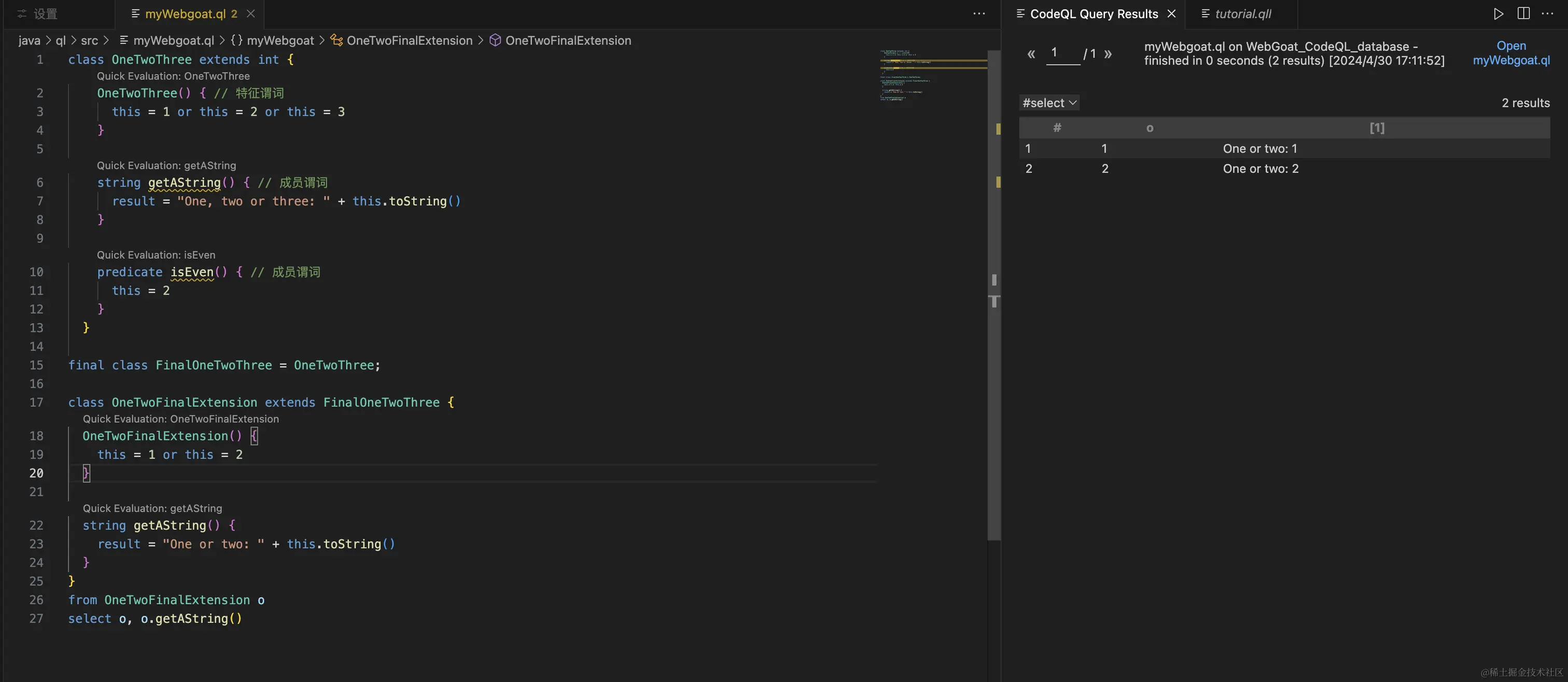Select the myWebgoat.ql editor tab
The width and height of the screenshot is (1568, 682).
pyautogui.click(x=185, y=13)
